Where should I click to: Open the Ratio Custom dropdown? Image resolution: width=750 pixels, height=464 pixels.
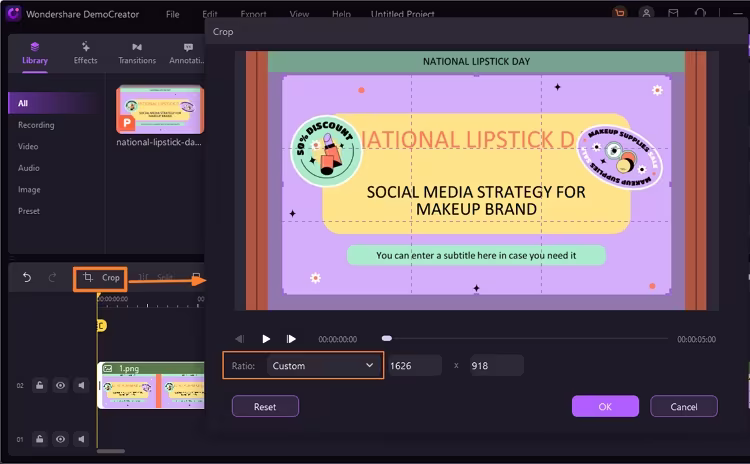tap(324, 366)
